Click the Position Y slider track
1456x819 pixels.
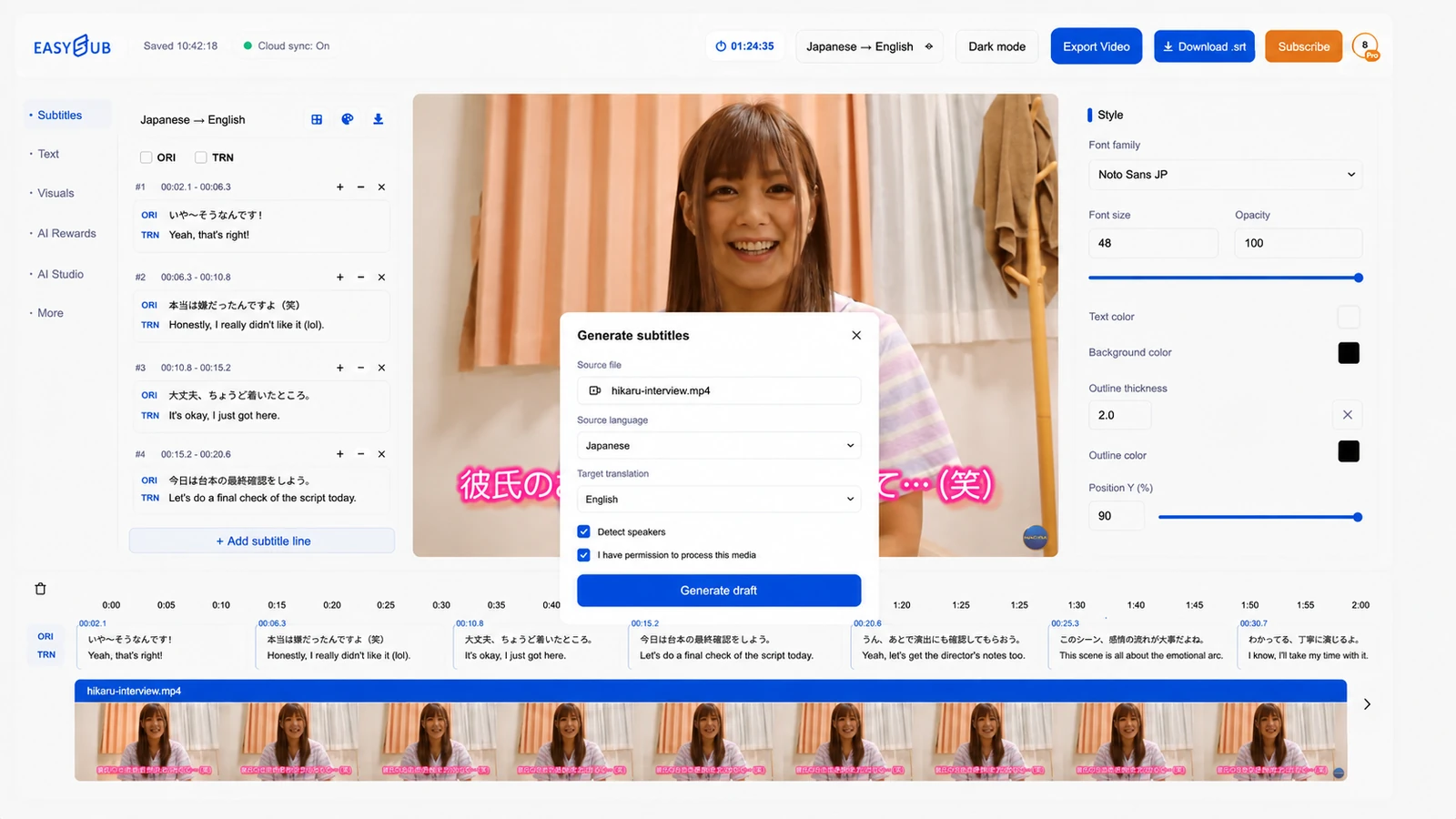click(x=1258, y=517)
